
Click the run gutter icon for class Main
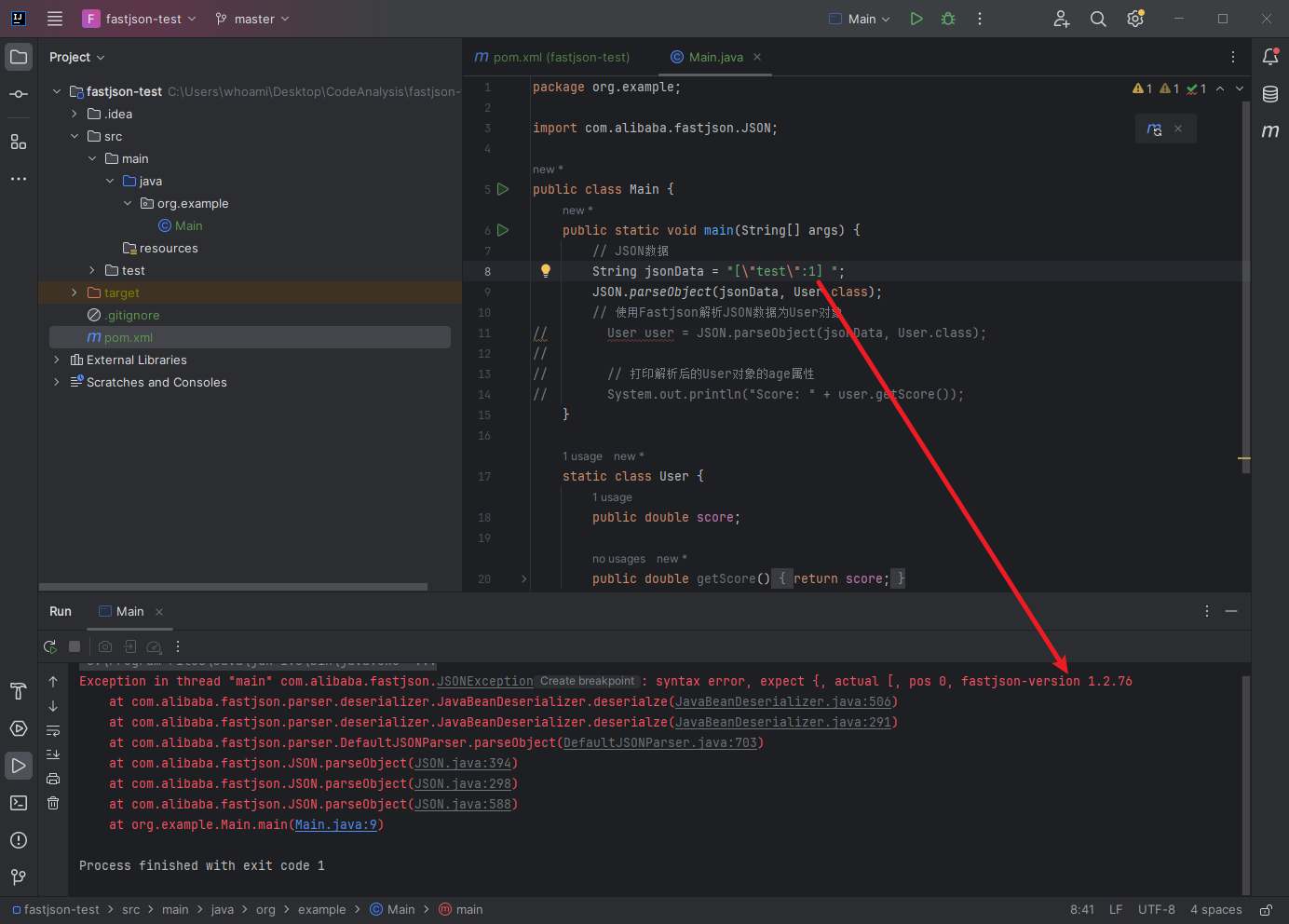coord(503,189)
